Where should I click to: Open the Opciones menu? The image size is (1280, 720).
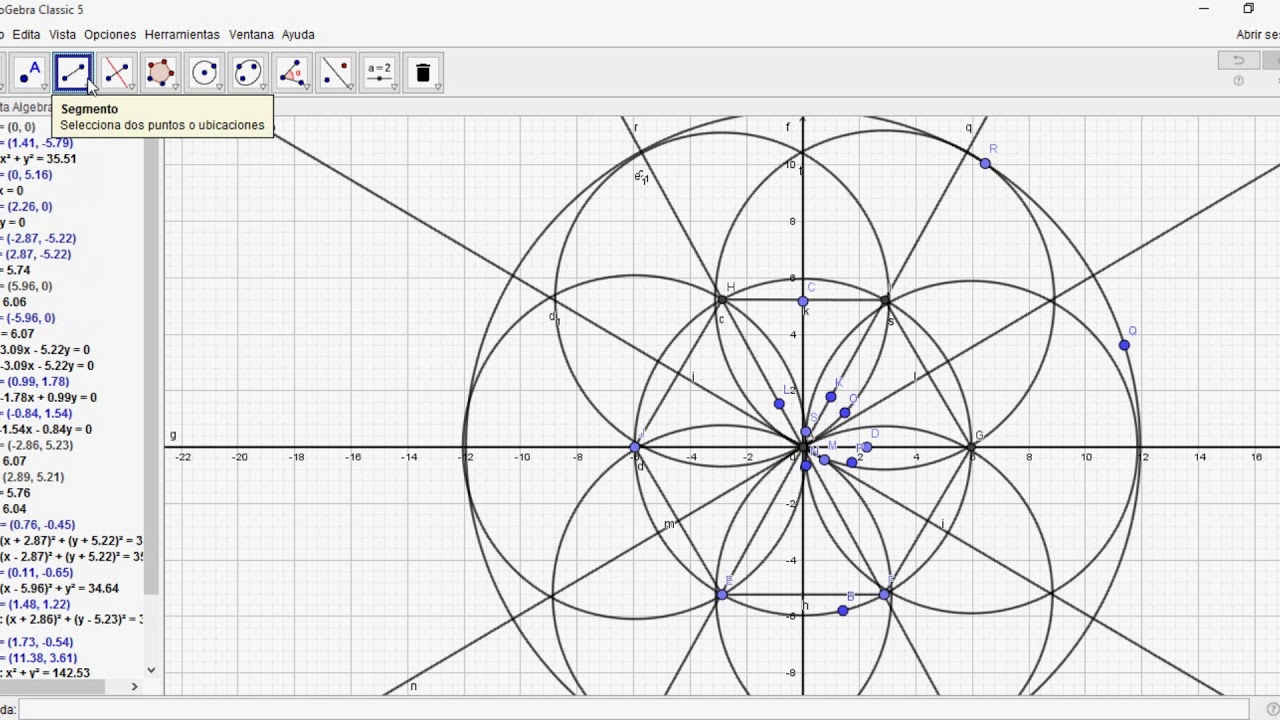(110, 34)
